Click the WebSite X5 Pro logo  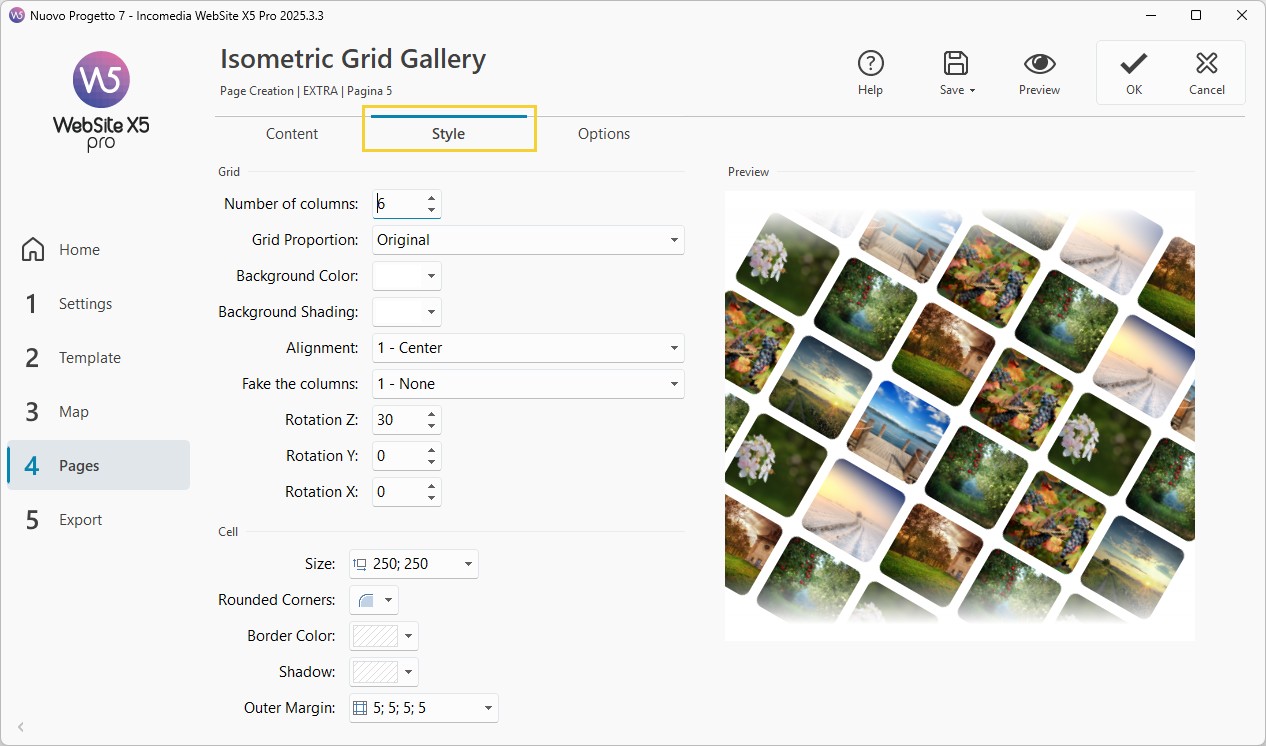pyautogui.click(x=101, y=100)
